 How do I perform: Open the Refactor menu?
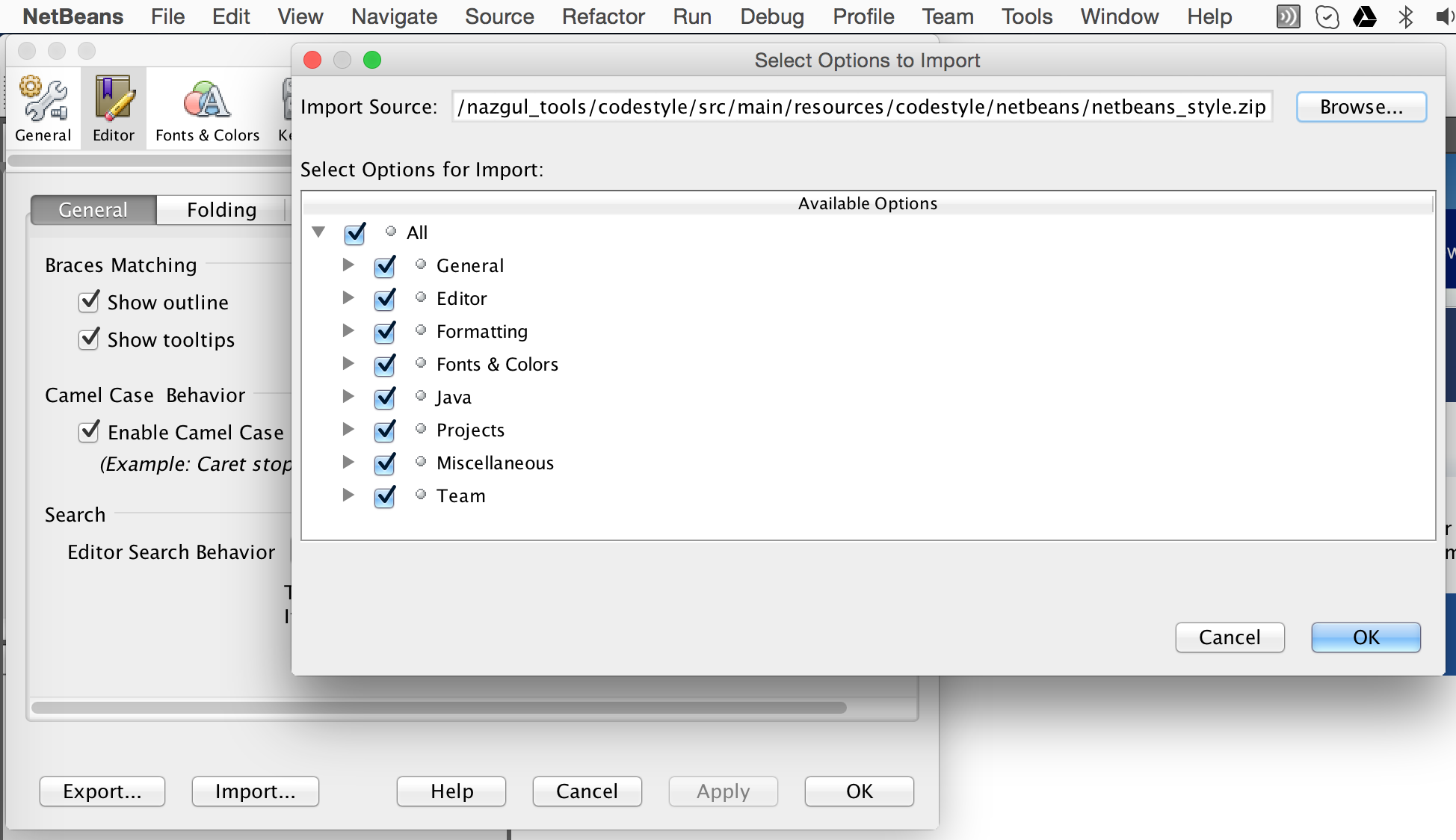(603, 16)
